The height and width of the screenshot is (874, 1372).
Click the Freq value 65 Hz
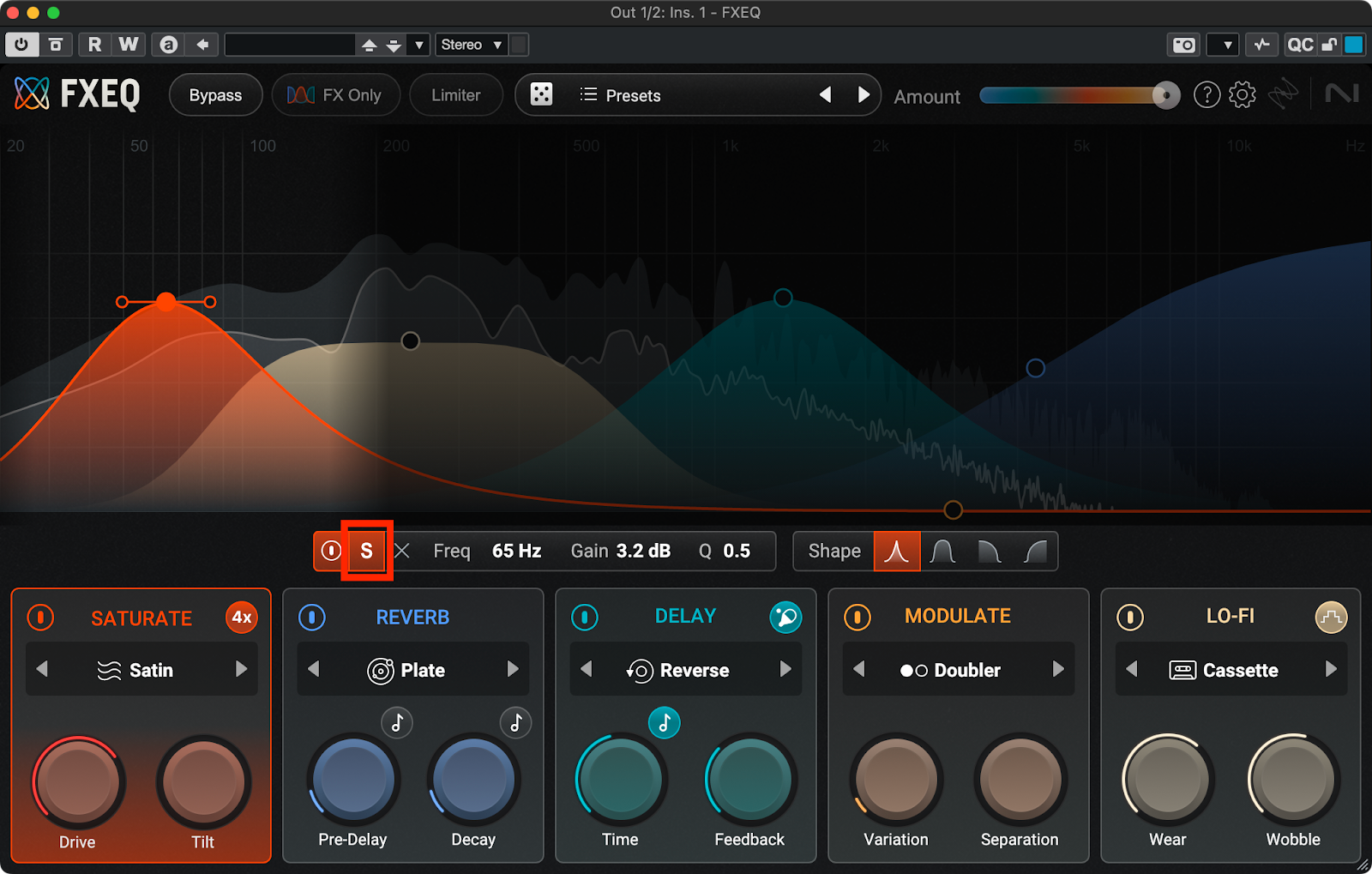point(516,551)
